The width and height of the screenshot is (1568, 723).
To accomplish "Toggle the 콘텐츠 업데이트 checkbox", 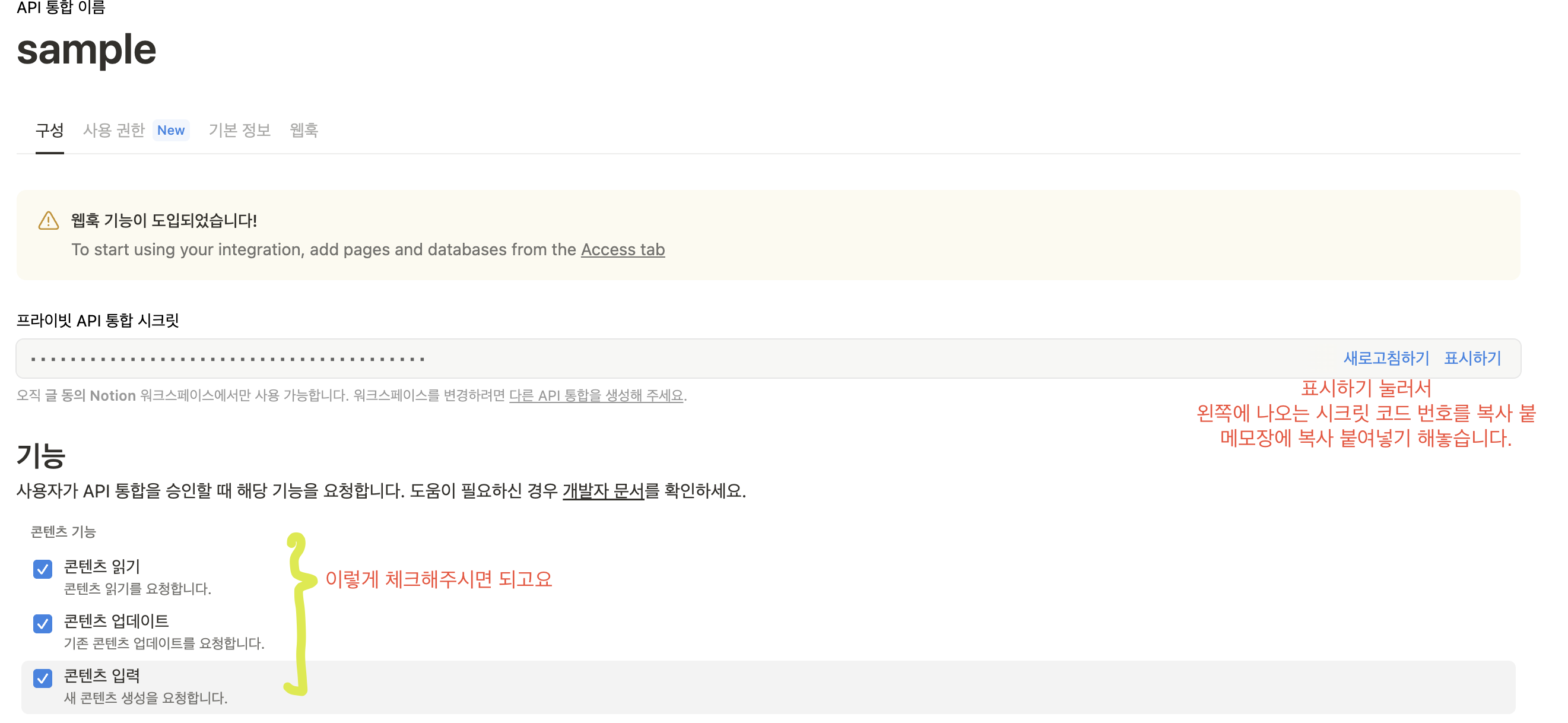I will point(43,623).
